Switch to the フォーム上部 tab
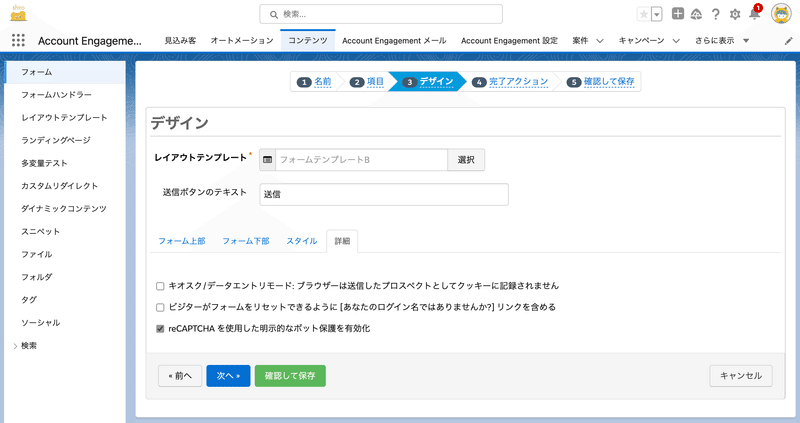The height and width of the screenshot is (423, 800). (x=182, y=241)
